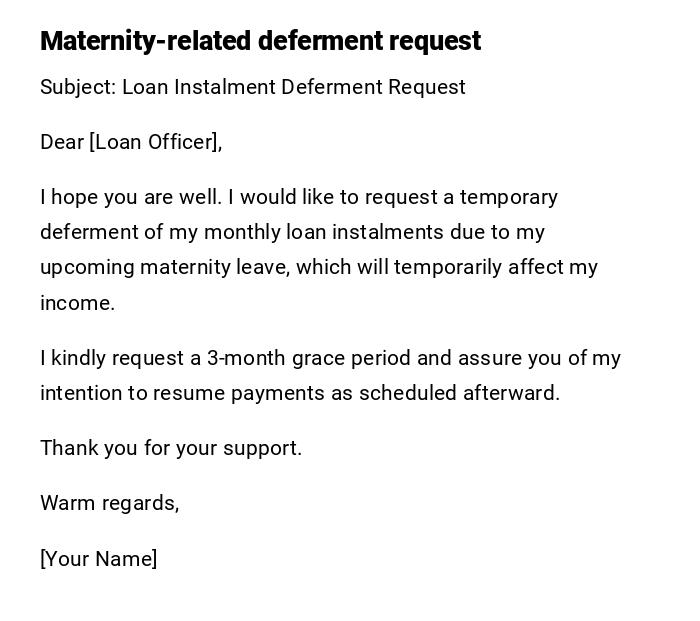Click the word "Dear" in the greeting

pyautogui.click(x=61, y=142)
